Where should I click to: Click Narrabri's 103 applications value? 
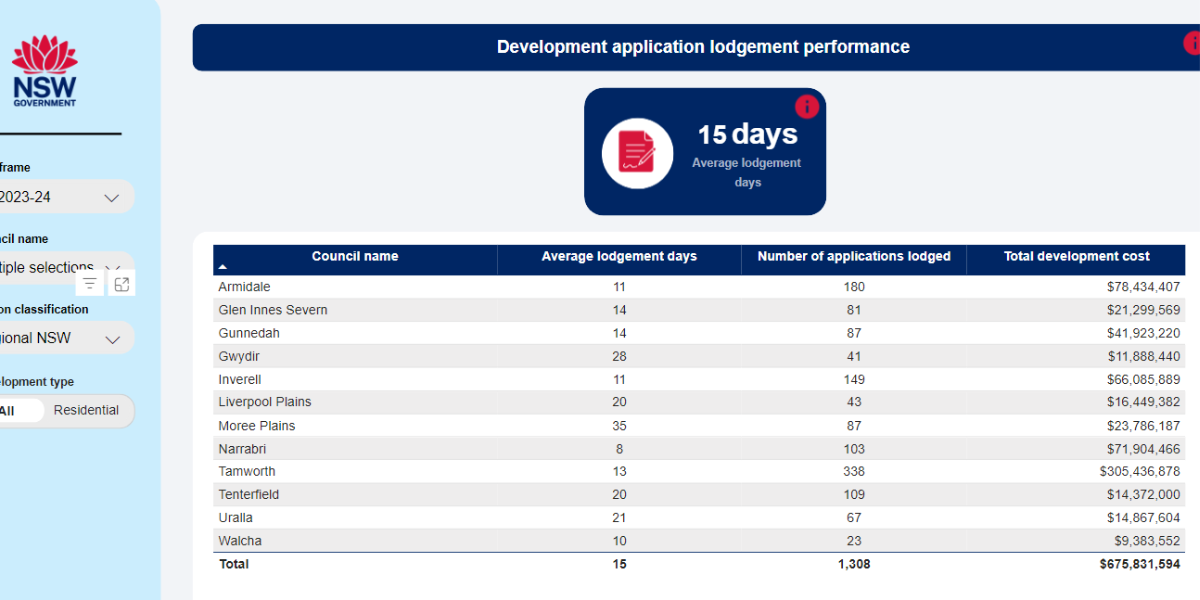854,450
